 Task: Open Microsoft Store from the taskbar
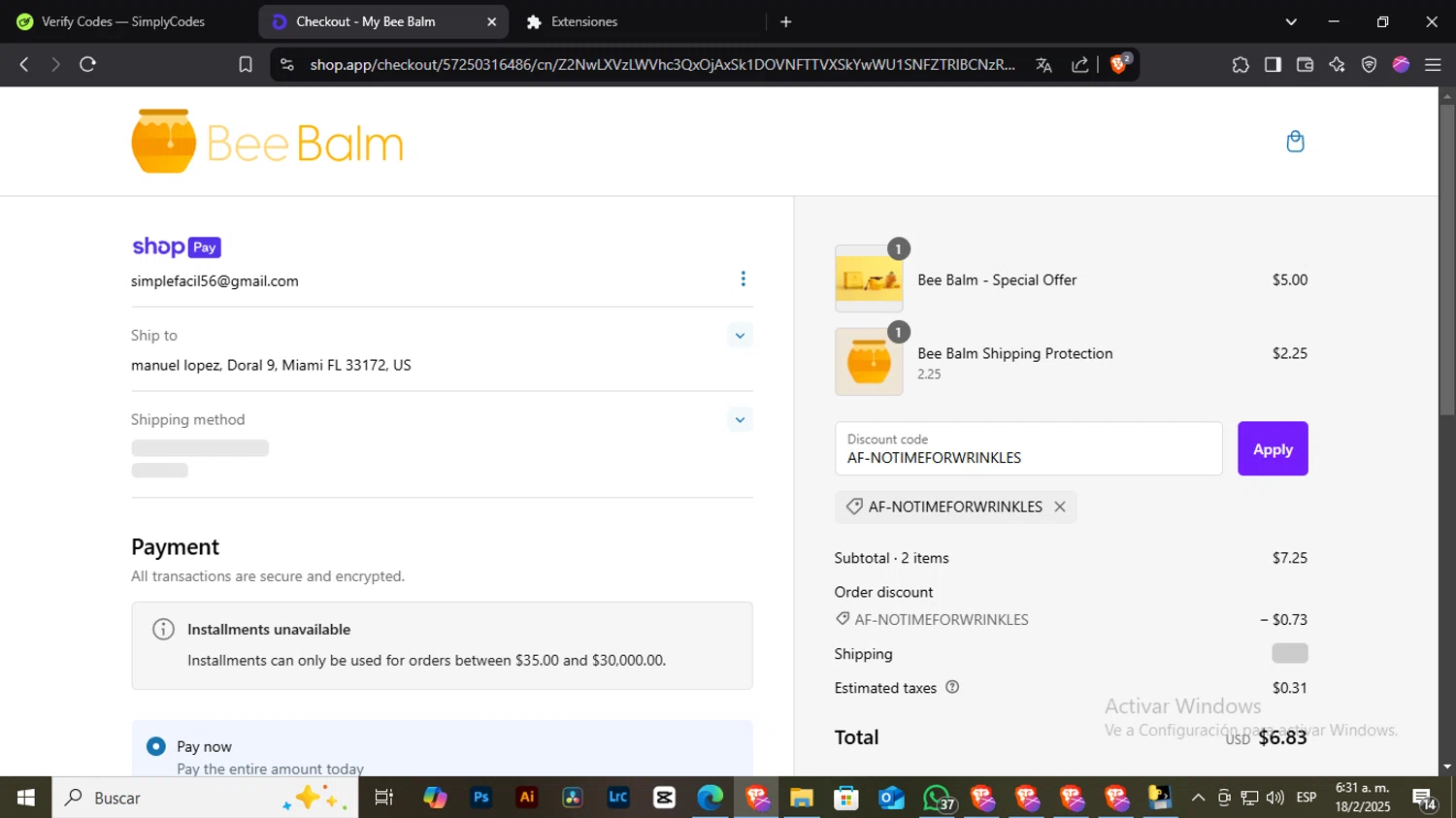pos(846,798)
